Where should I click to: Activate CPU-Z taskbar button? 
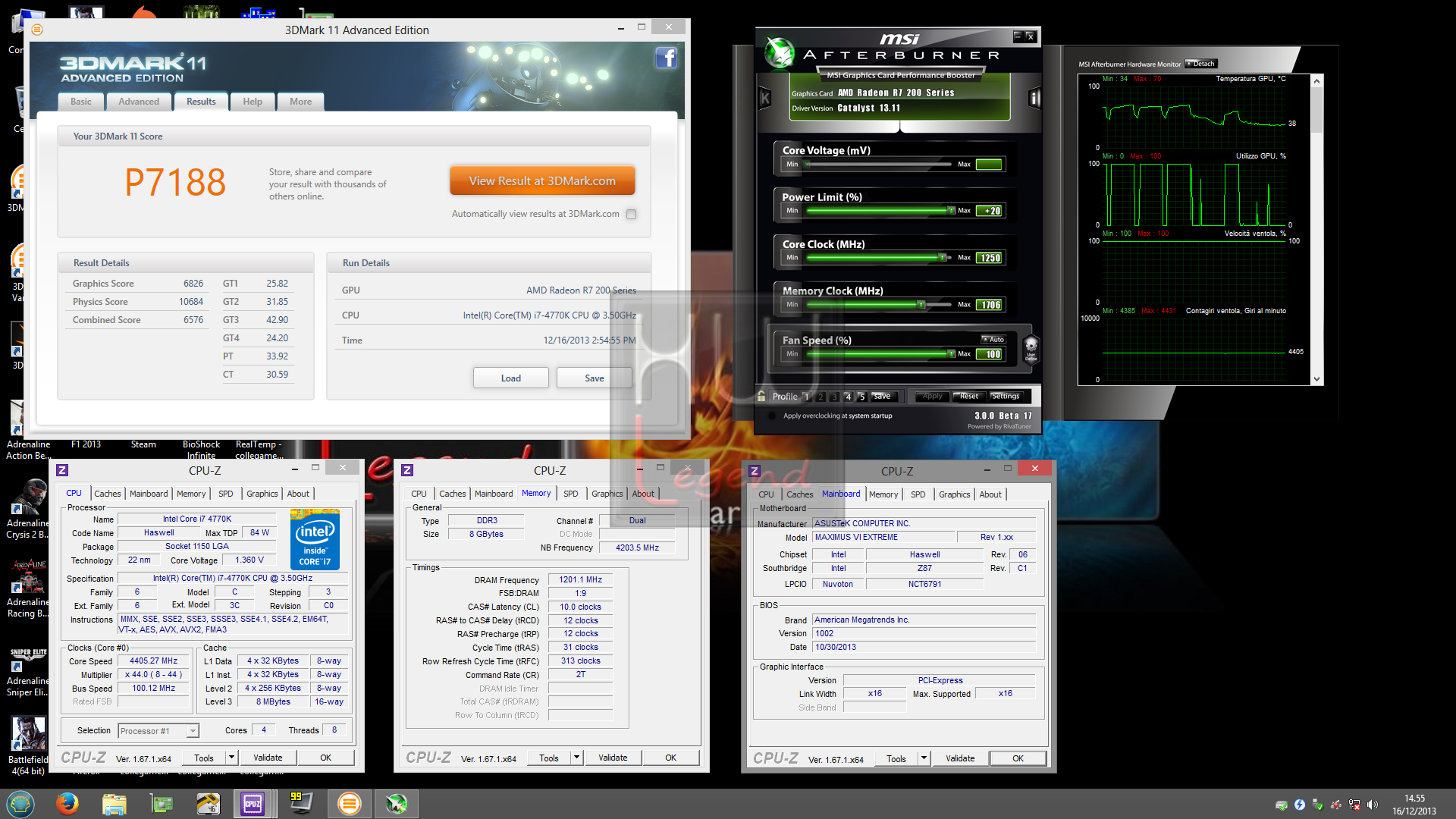click(253, 803)
